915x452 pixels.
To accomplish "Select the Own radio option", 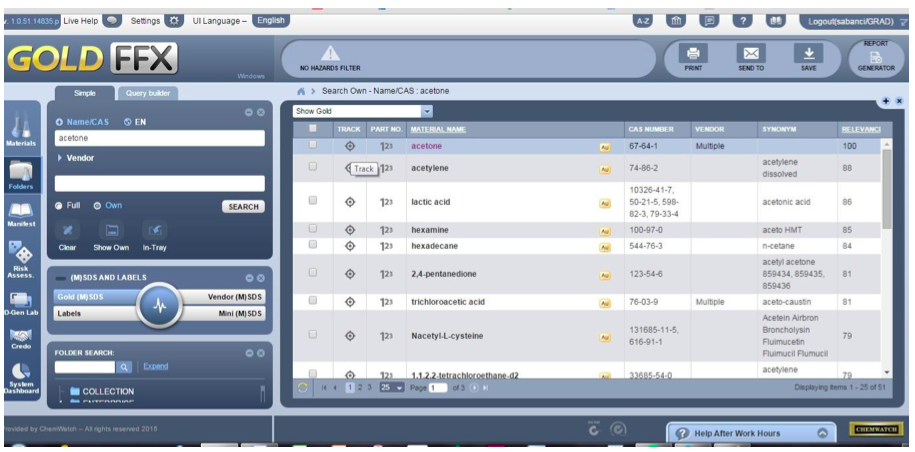I will 97,206.
